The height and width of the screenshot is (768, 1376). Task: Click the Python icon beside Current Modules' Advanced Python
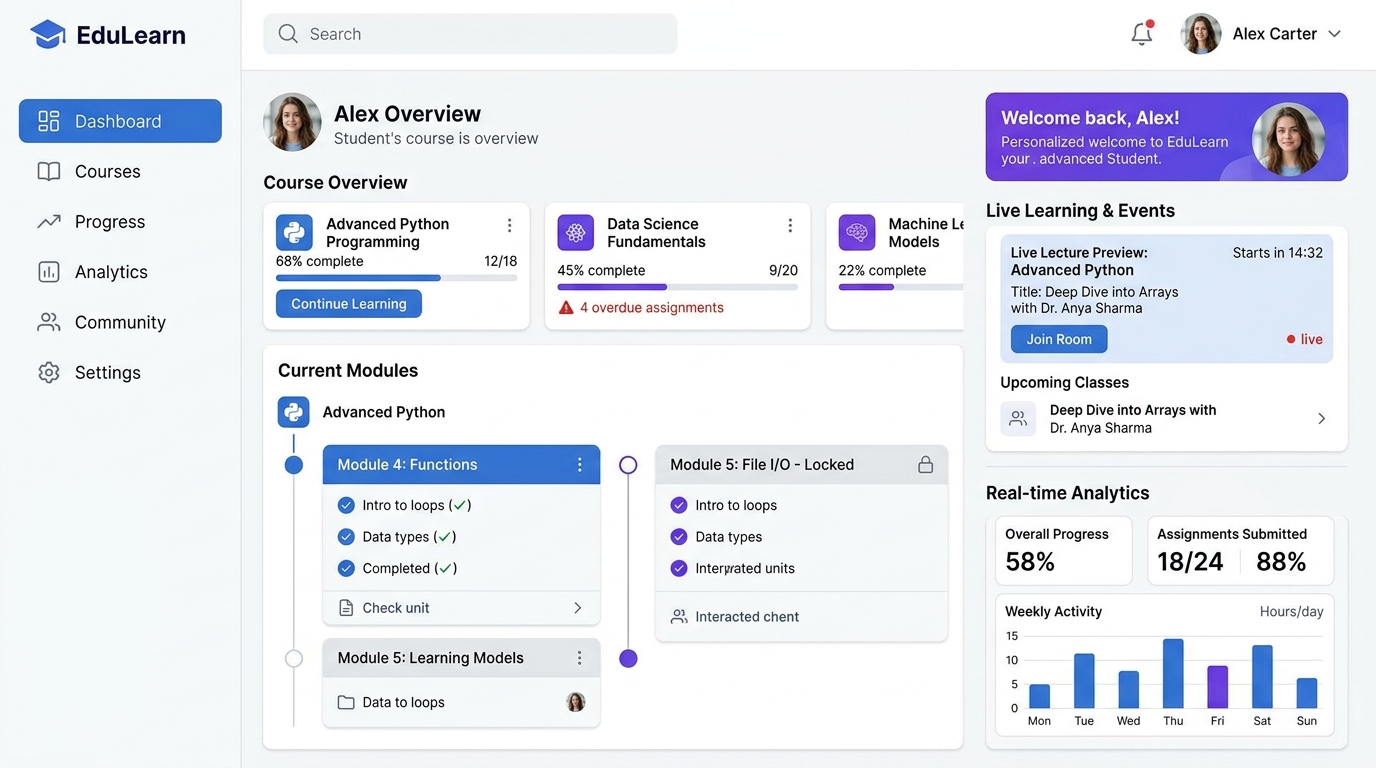(x=294, y=412)
